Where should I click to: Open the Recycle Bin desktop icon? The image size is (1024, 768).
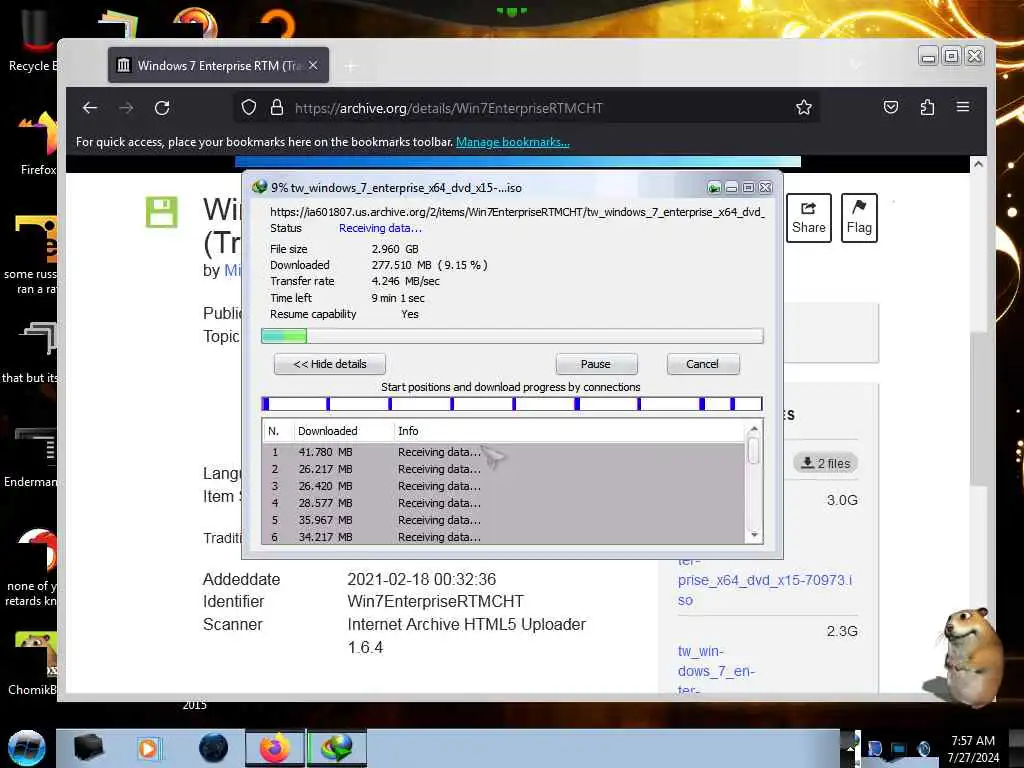[33, 40]
